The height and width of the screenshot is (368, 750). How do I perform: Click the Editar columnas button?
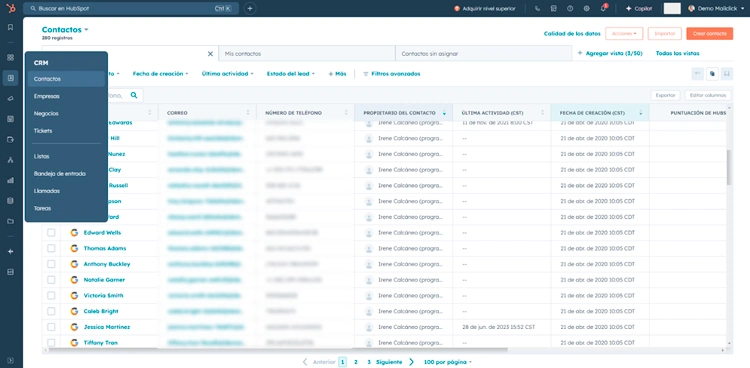pos(707,95)
